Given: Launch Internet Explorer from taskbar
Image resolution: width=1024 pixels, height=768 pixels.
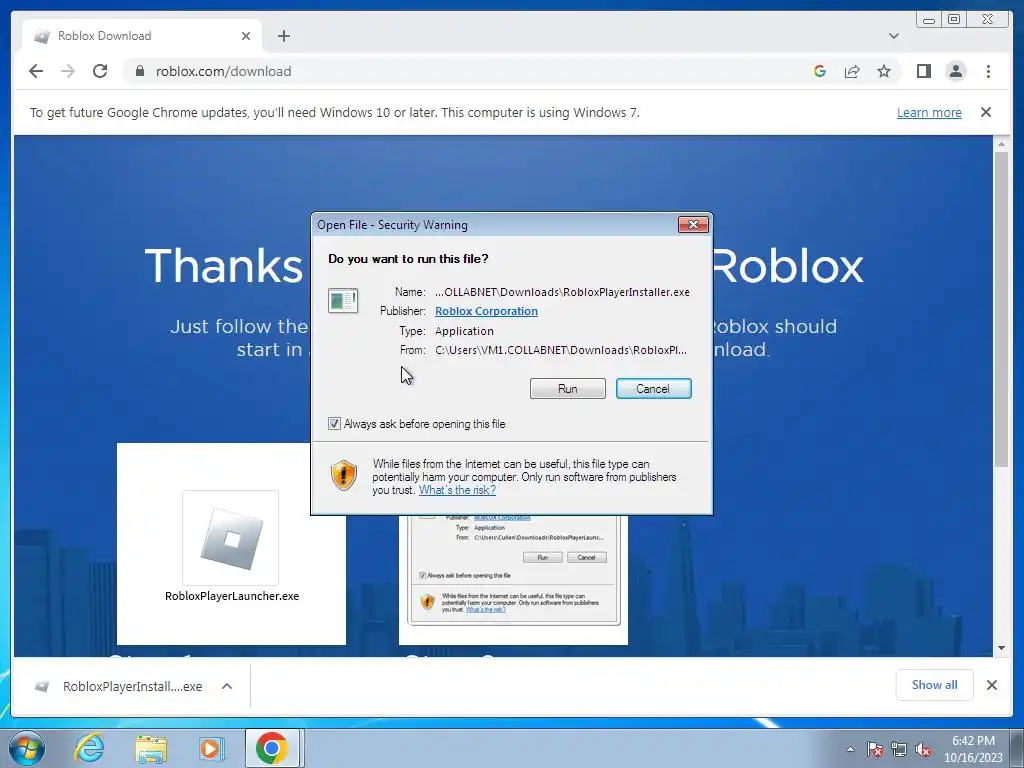Looking at the screenshot, I should click(89, 748).
